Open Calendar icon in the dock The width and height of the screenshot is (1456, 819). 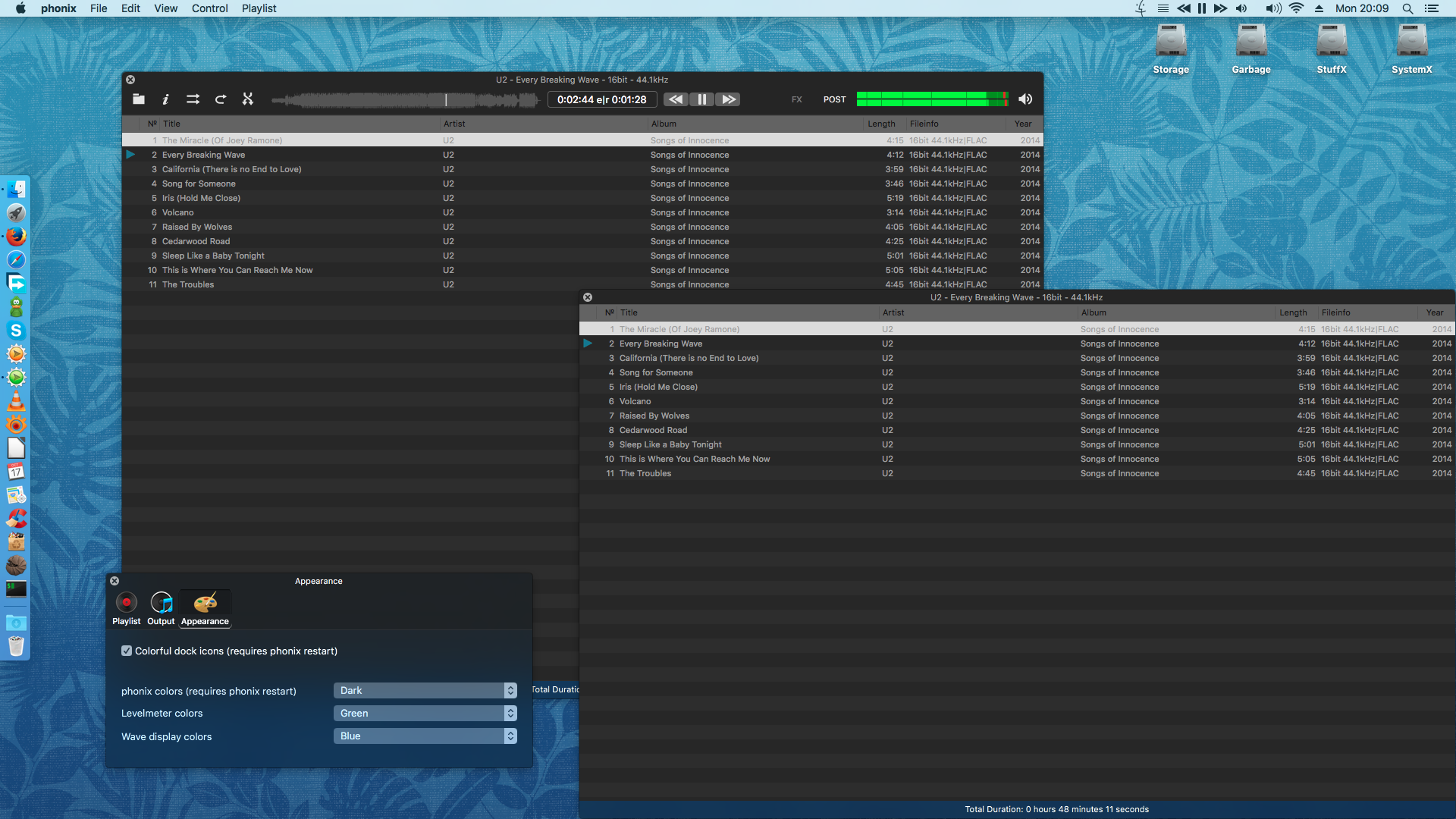point(16,472)
